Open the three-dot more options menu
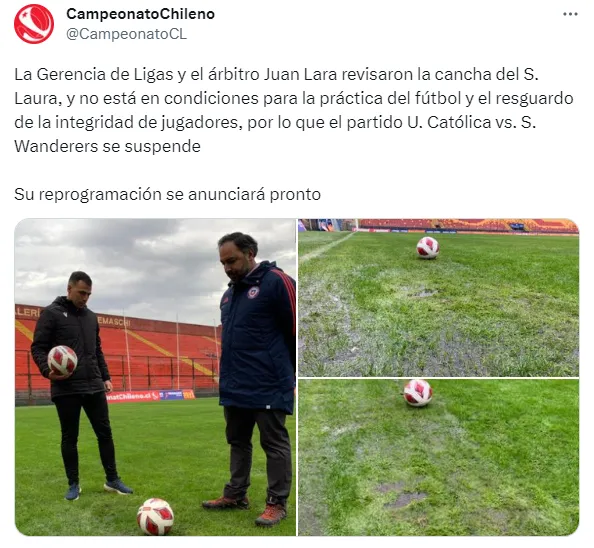This screenshot has height=548, width=594. click(x=570, y=14)
